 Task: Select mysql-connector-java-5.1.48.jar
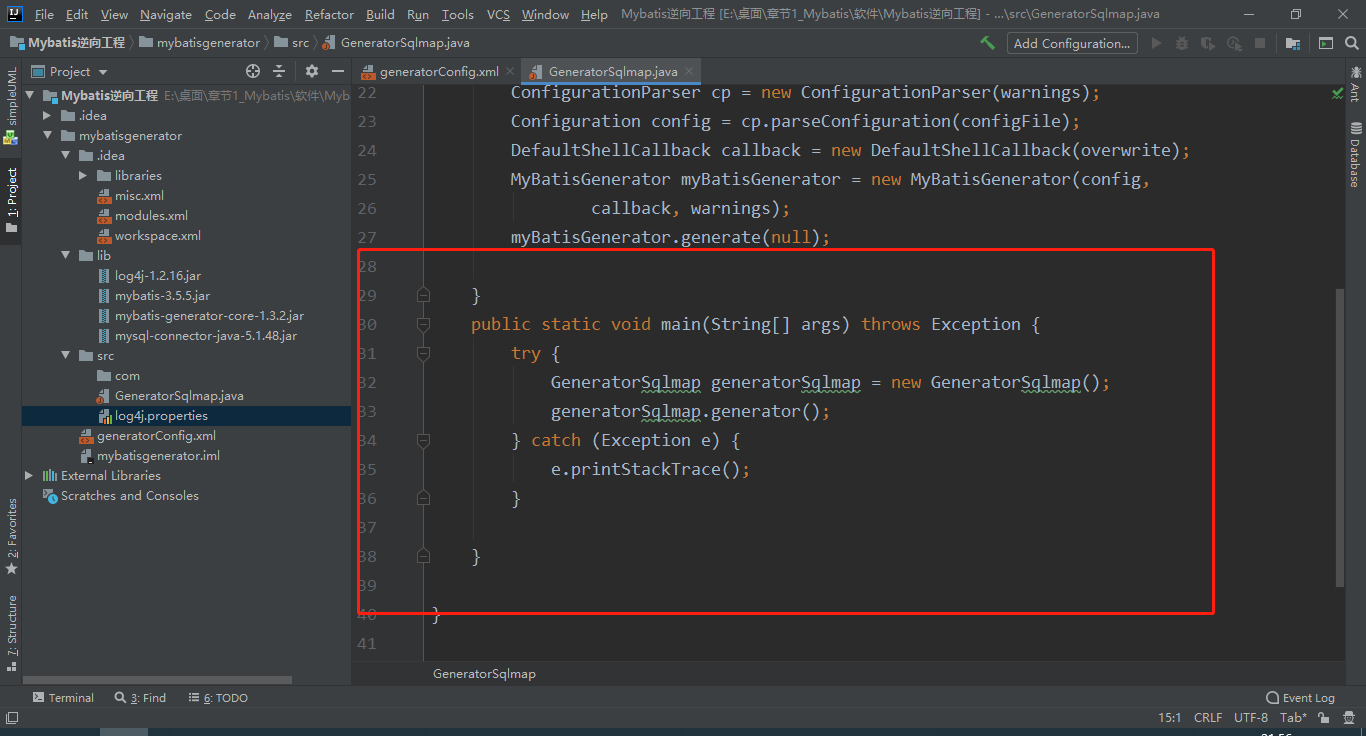point(205,336)
